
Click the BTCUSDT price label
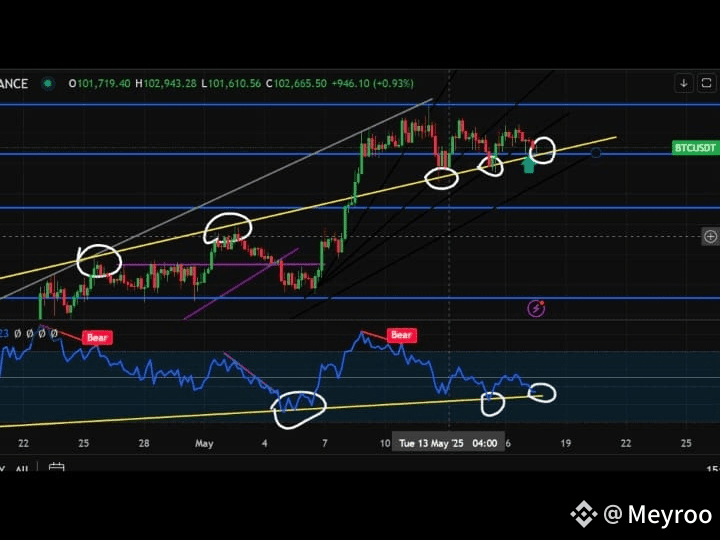point(696,148)
